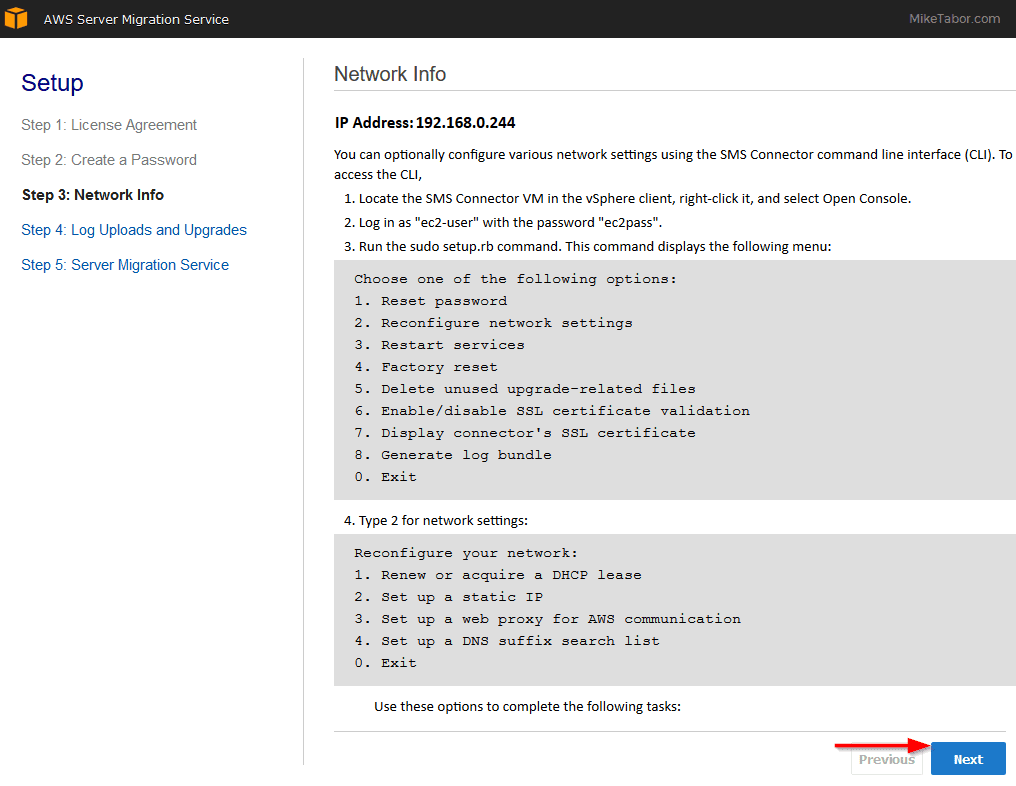Click line '5. Delete unused upgrade-related files'

525,389
